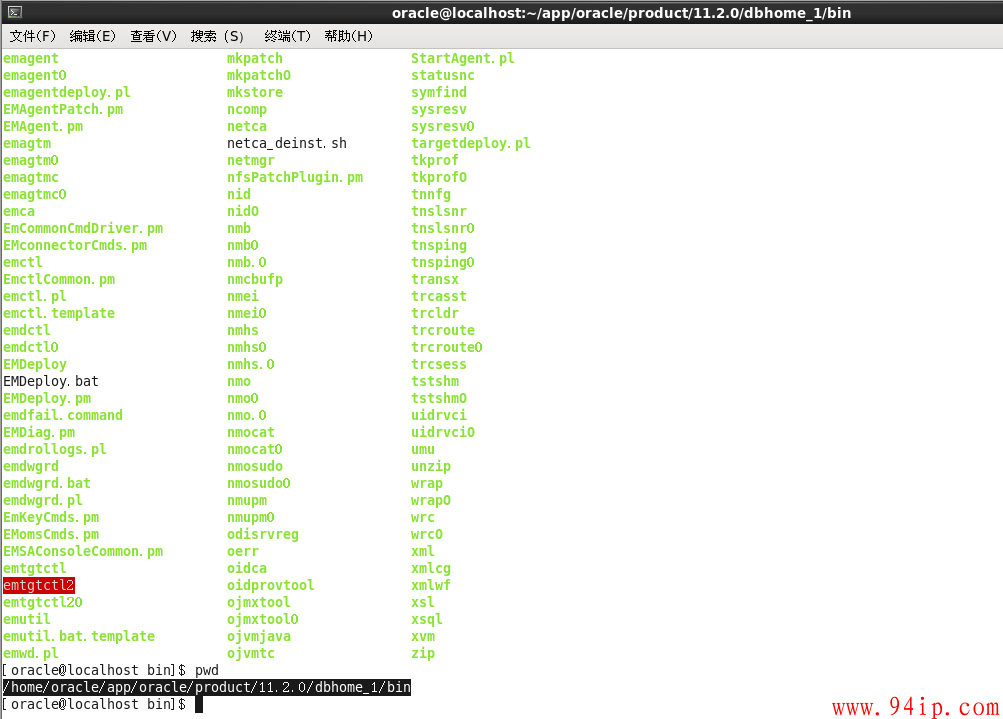Click the StartAgent.pl entry
1003x719 pixels.
pyautogui.click(x=462, y=58)
